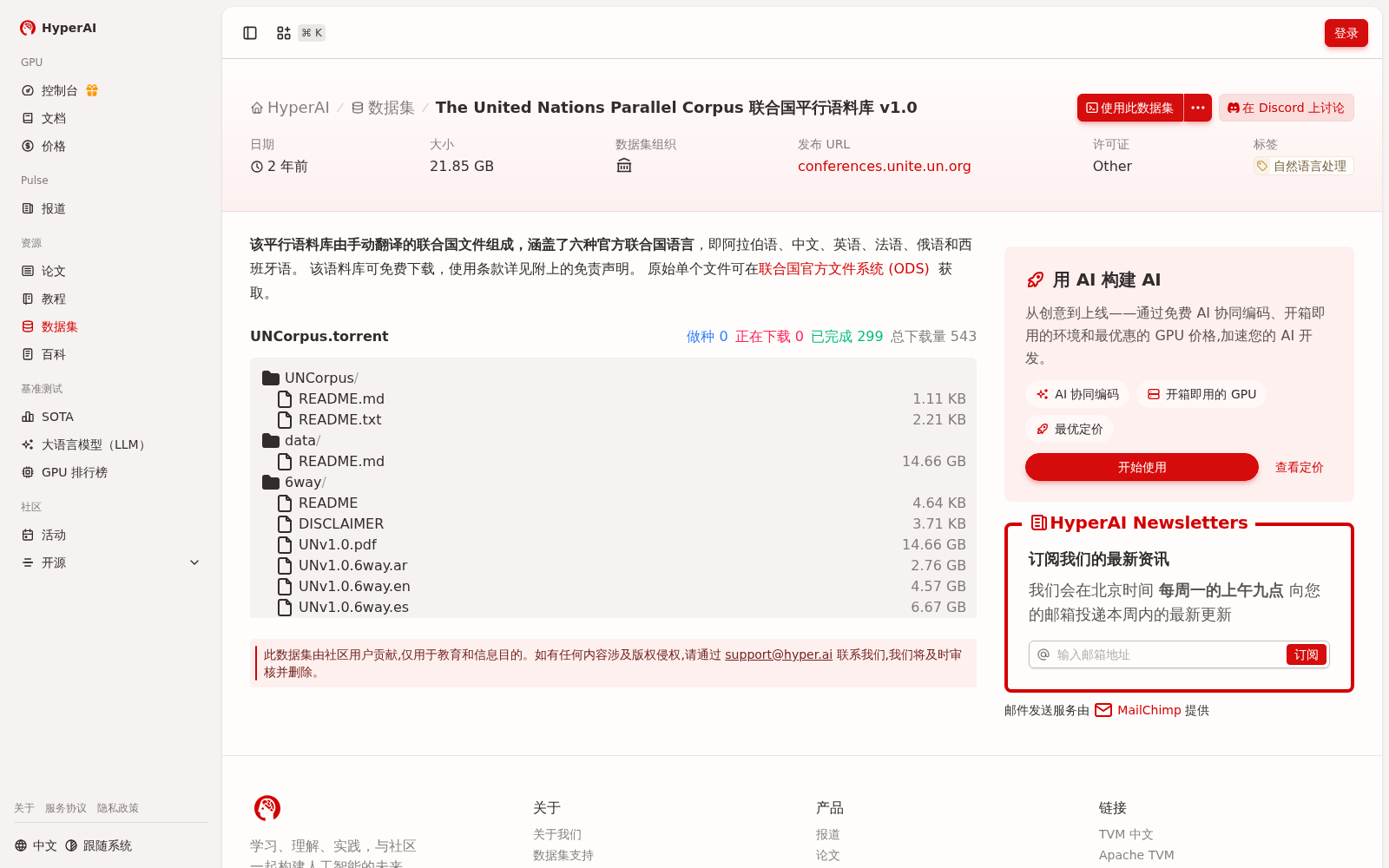Screen dimensions: 1389x868
Task: Select 数据集 in the sidebar
Action: [111, 326]
